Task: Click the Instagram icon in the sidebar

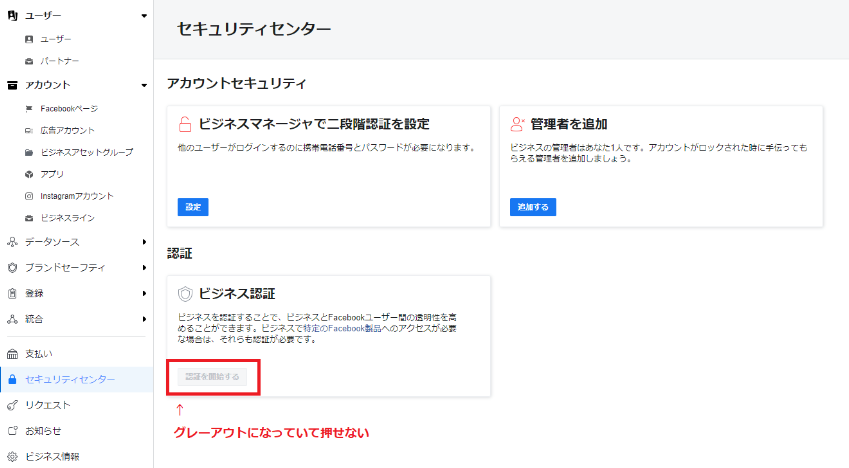Action: click(29, 196)
